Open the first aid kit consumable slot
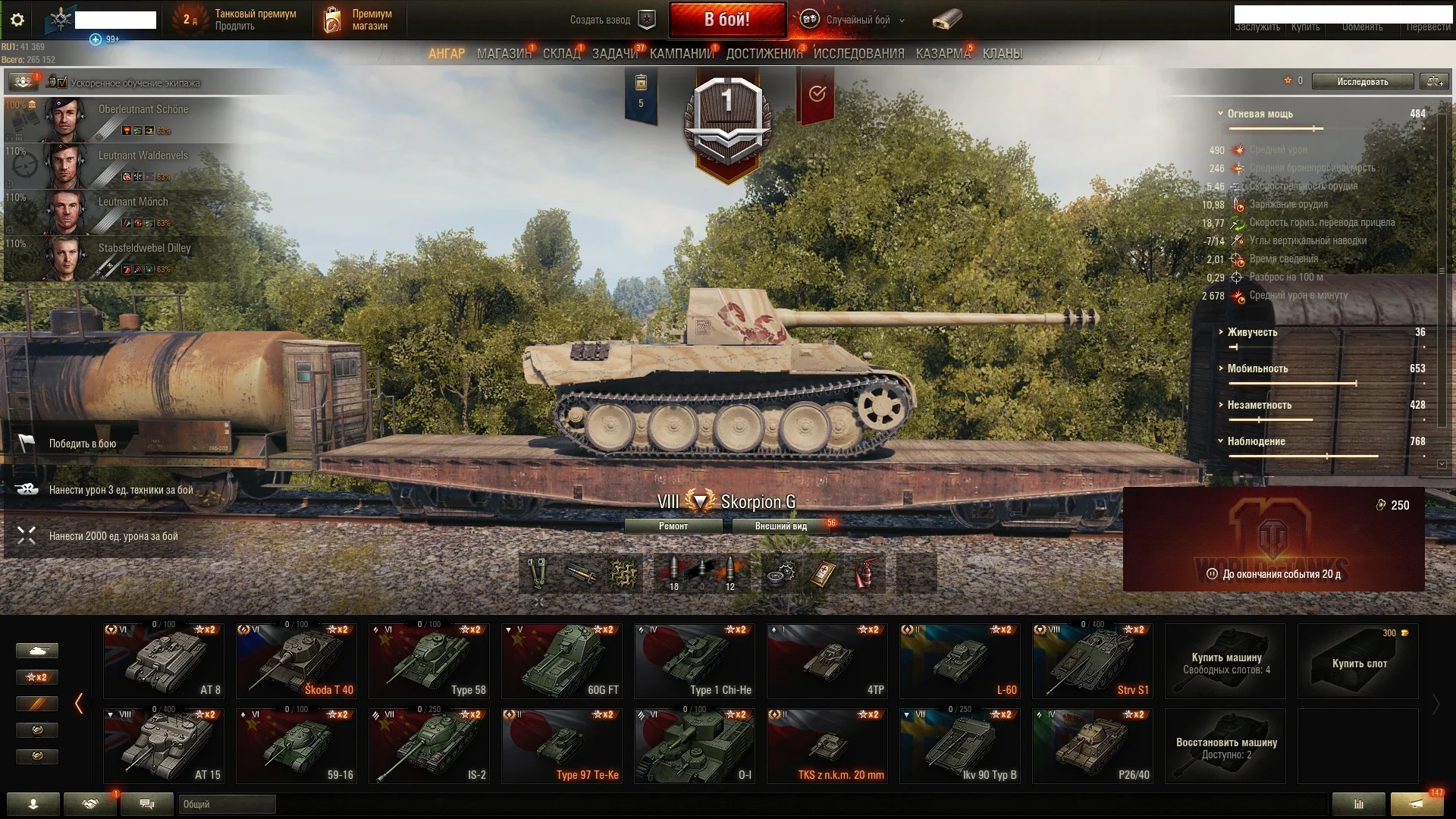 [x=822, y=573]
